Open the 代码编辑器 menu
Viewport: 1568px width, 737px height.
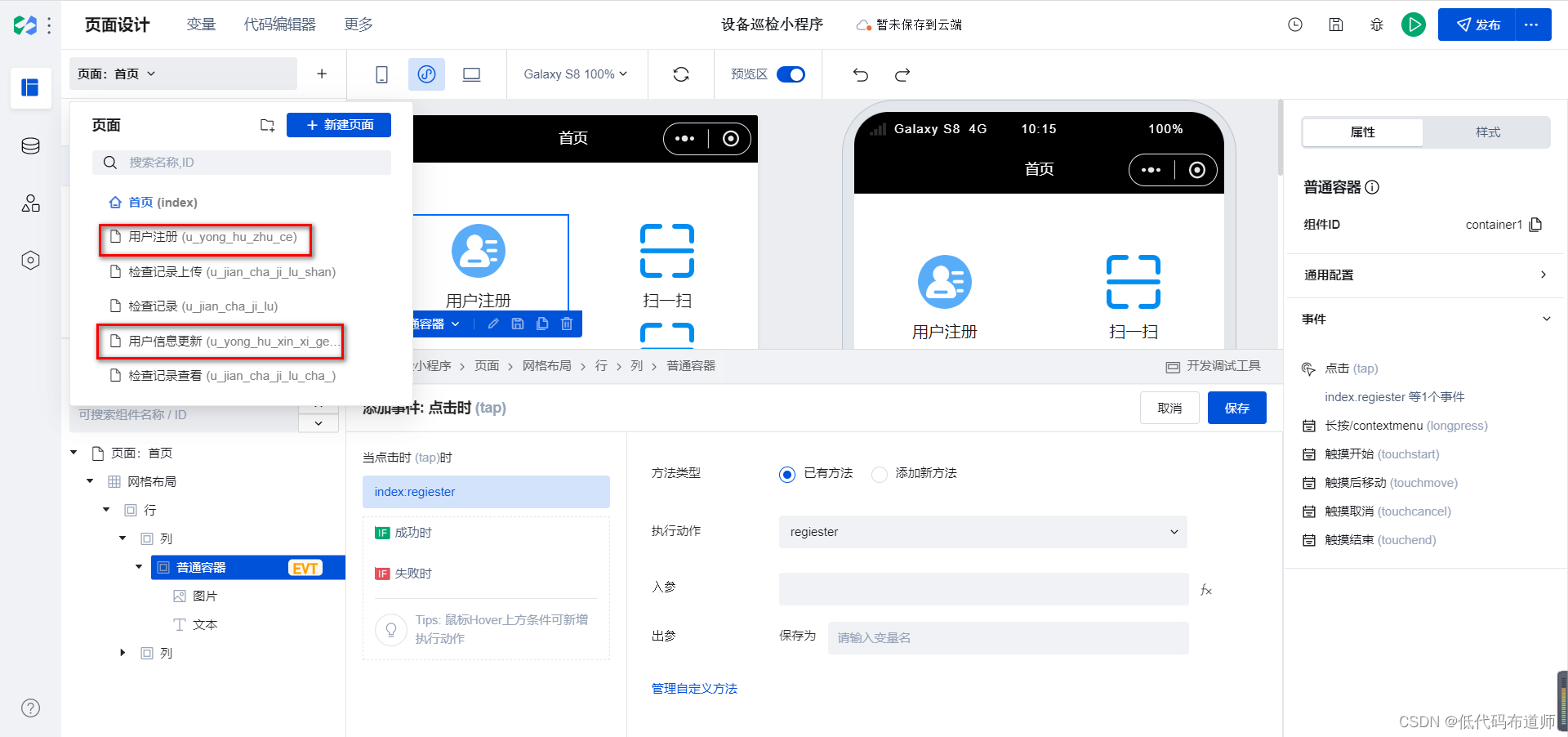pos(279,25)
